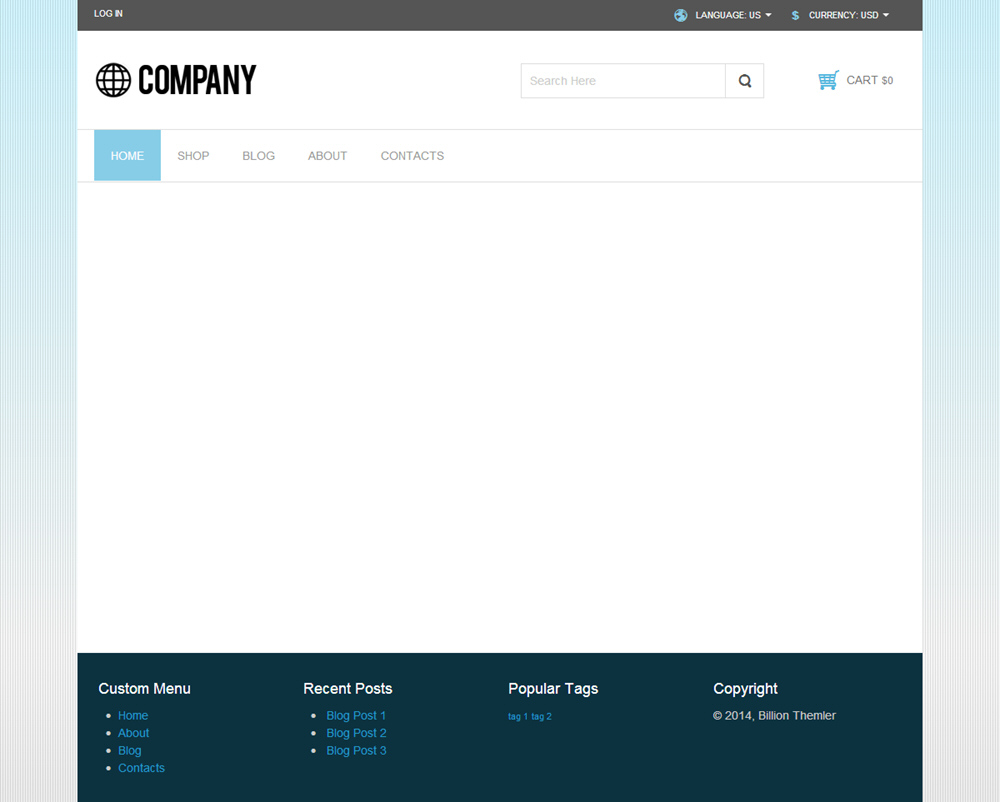Expand the Language: US dropdown
The width and height of the screenshot is (1000, 802).
(x=733, y=15)
